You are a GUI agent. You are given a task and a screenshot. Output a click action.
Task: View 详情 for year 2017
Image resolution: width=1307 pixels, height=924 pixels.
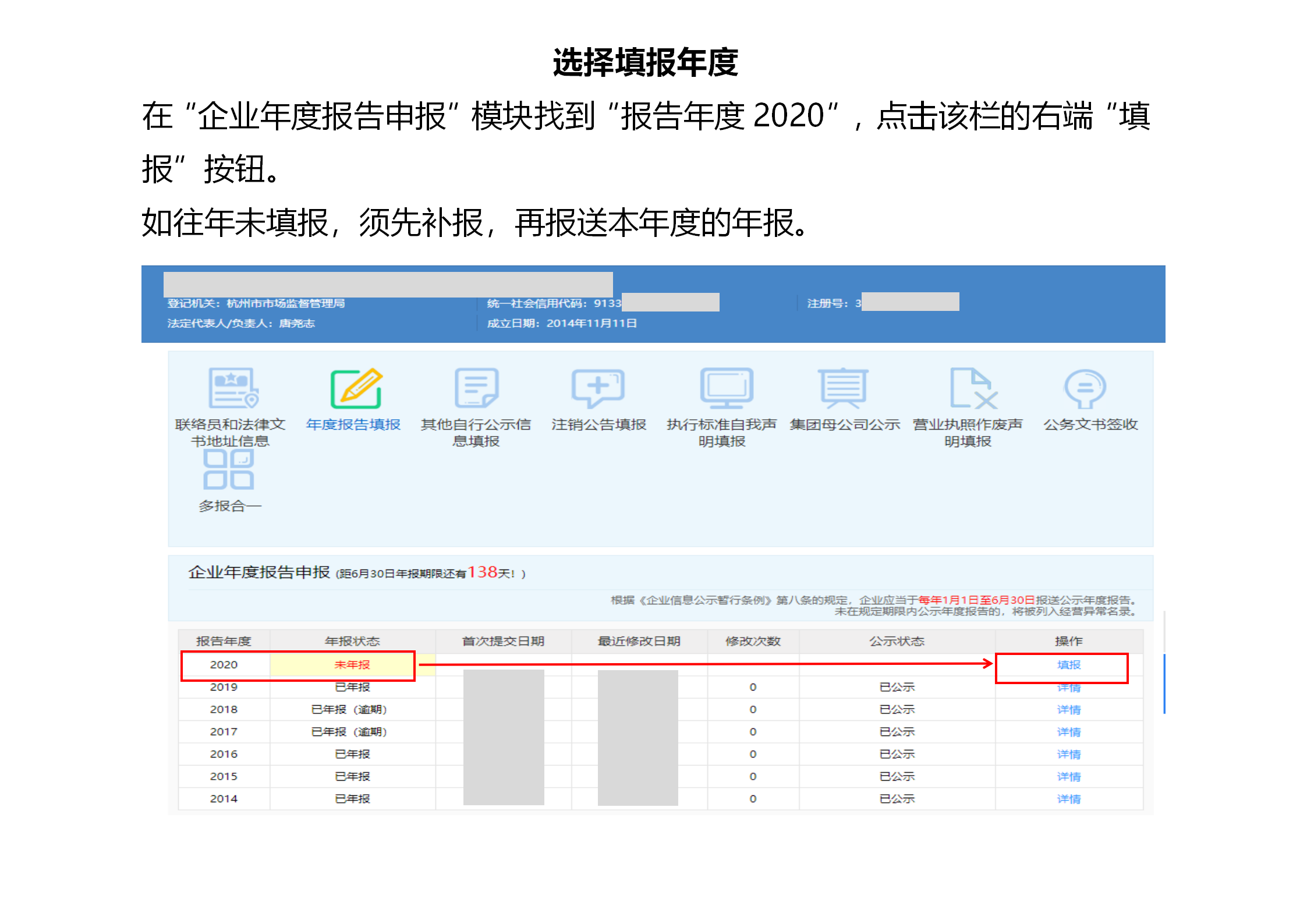[x=1068, y=731]
